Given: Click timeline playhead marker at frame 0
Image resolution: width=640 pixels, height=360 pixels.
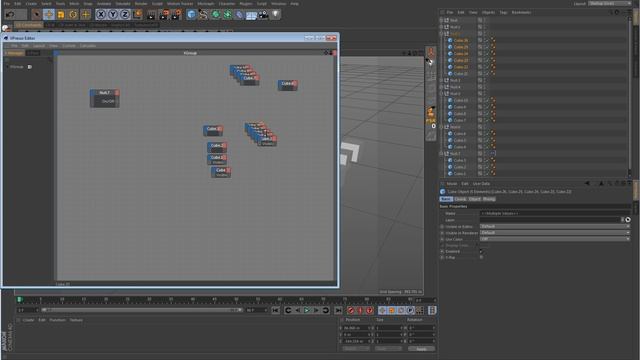Looking at the screenshot, I should pyautogui.click(x=19, y=300).
